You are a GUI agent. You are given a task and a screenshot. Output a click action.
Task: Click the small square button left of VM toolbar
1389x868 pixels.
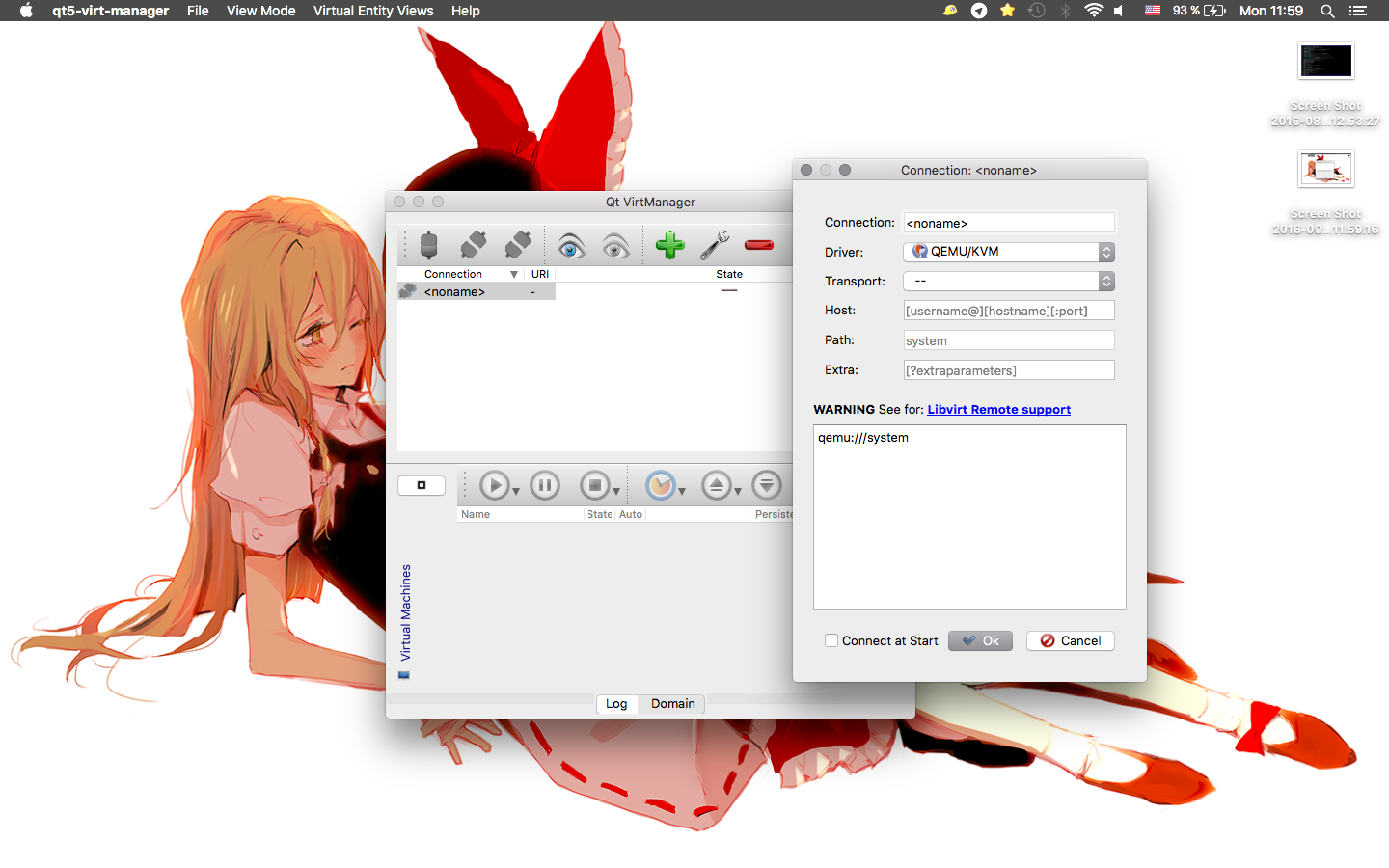tap(422, 485)
